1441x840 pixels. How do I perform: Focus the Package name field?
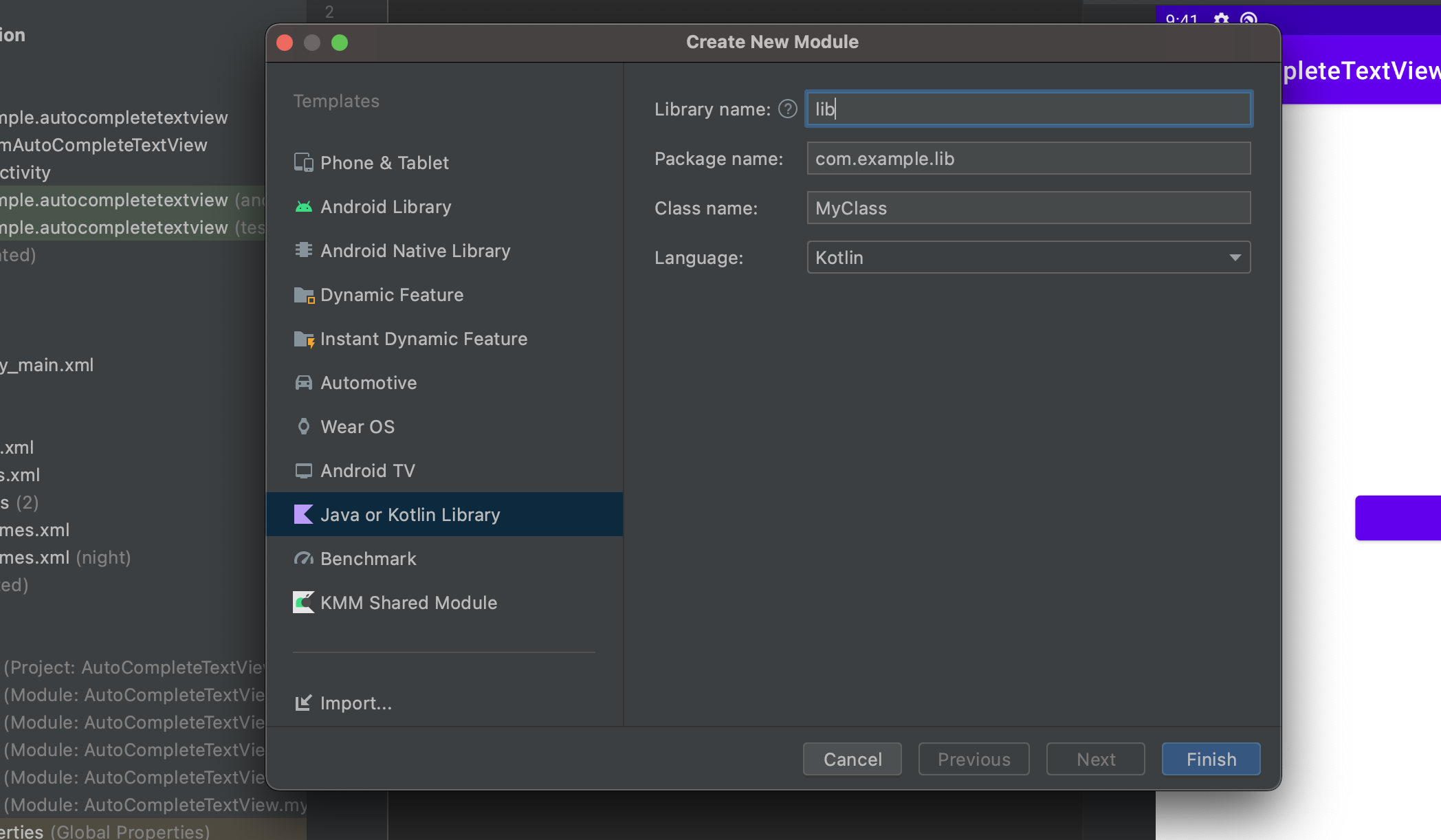[1028, 159]
